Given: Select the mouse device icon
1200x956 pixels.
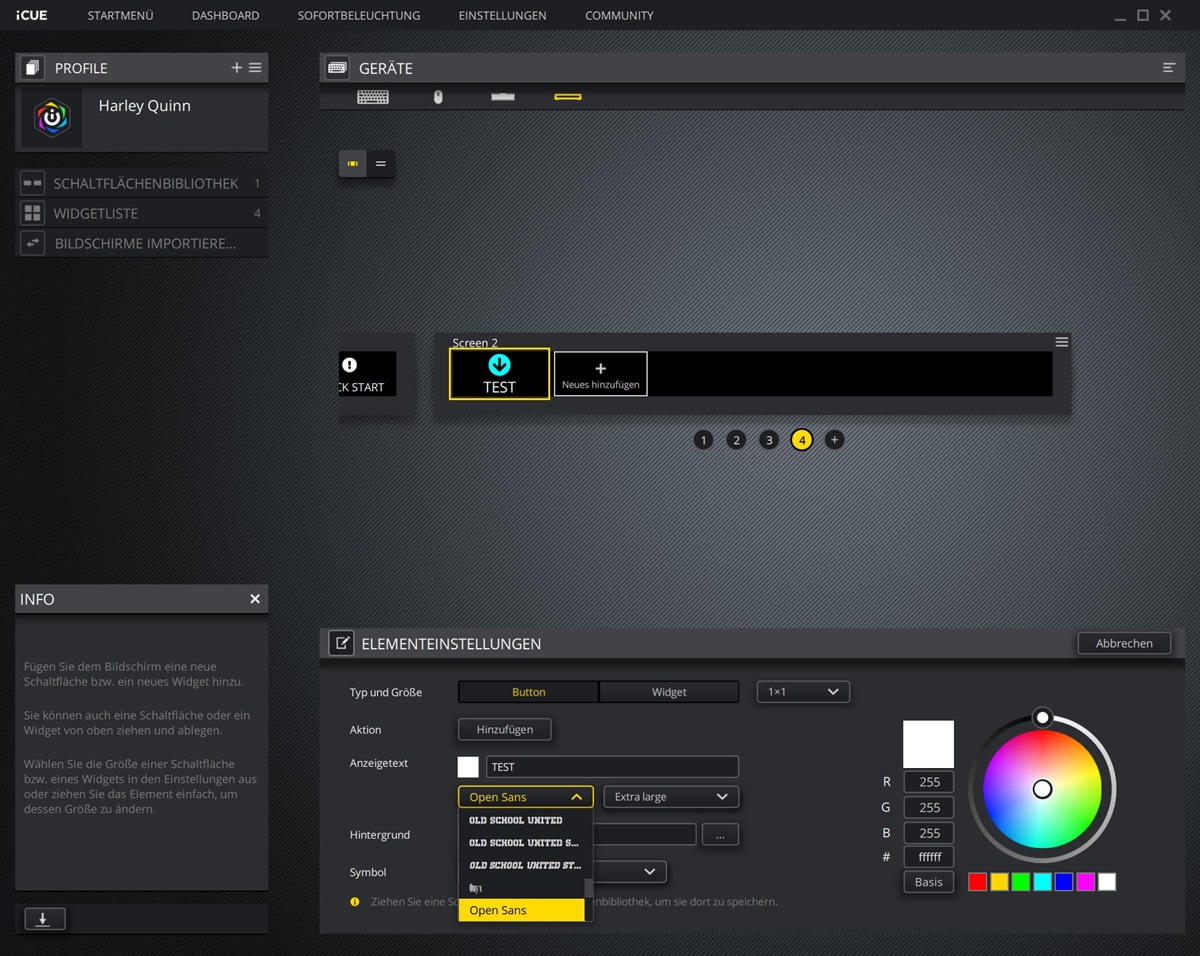Looking at the screenshot, I should click(438, 97).
